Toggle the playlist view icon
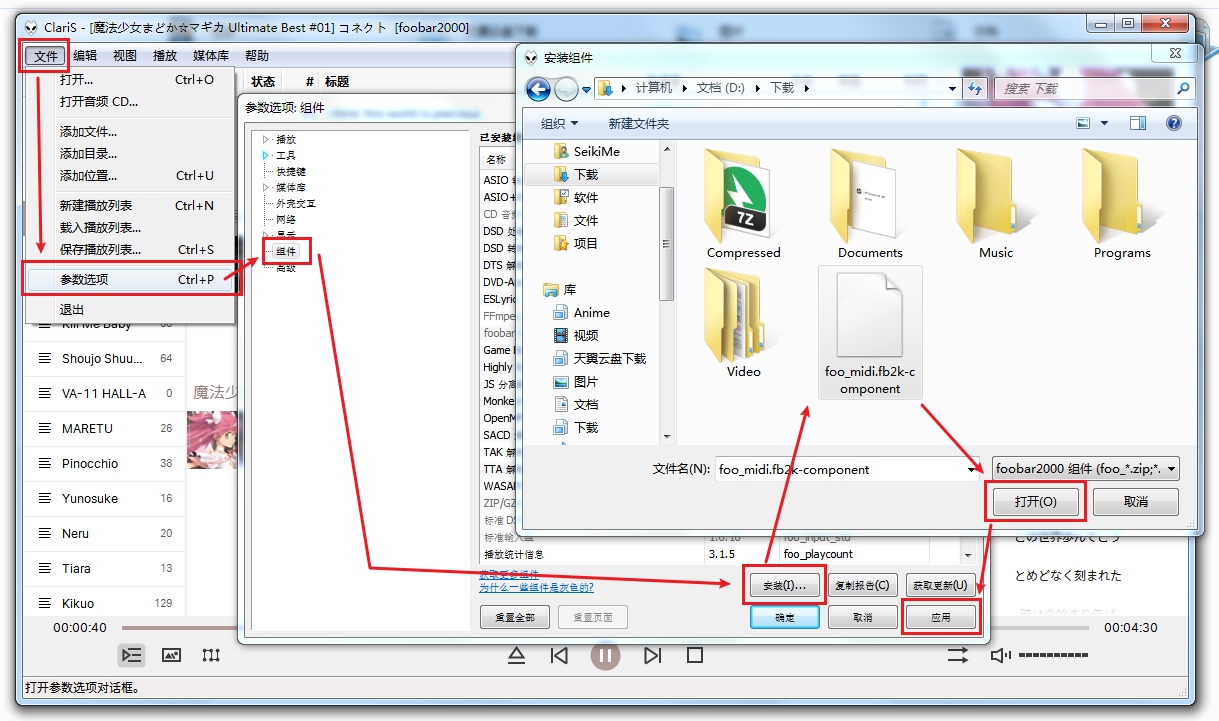 (132, 656)
